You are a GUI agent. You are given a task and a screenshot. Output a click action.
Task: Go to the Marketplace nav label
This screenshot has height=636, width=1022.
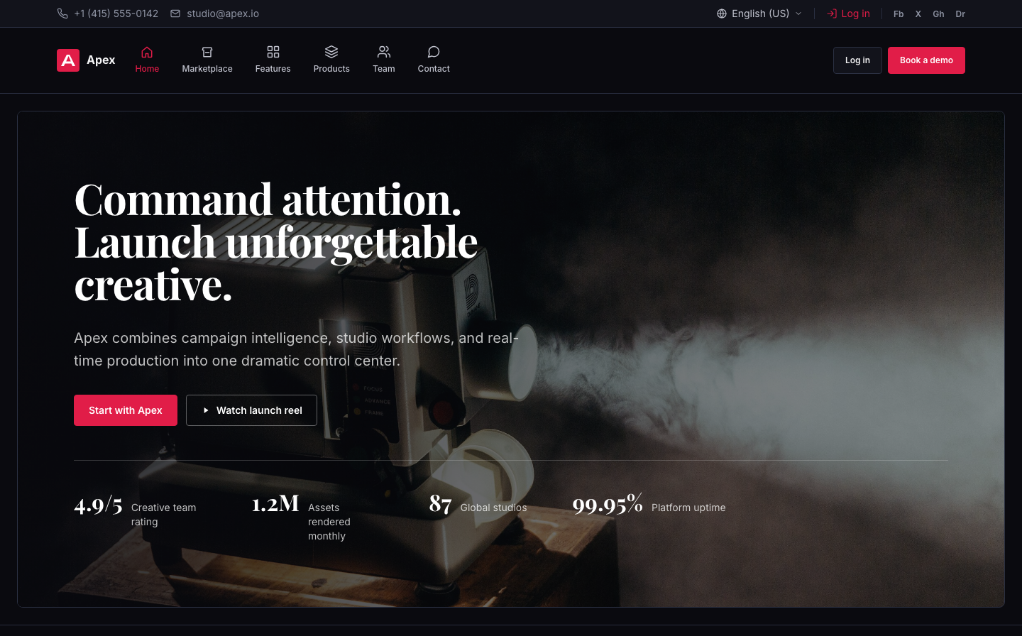click(207, 68)
